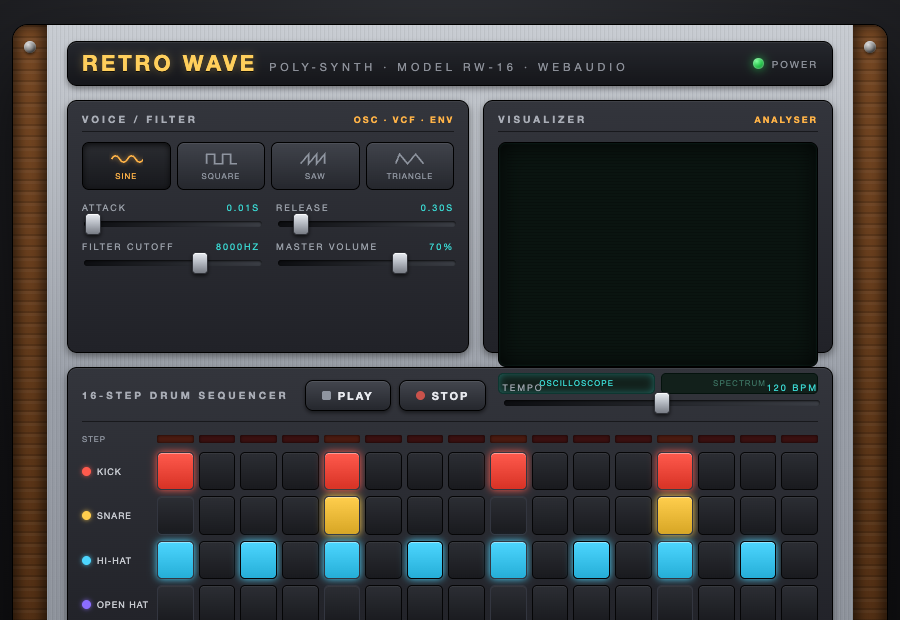Viewport: 900px width, 620px height.
Task: Enable Snare step 1 pad
Action: [176, 516]
